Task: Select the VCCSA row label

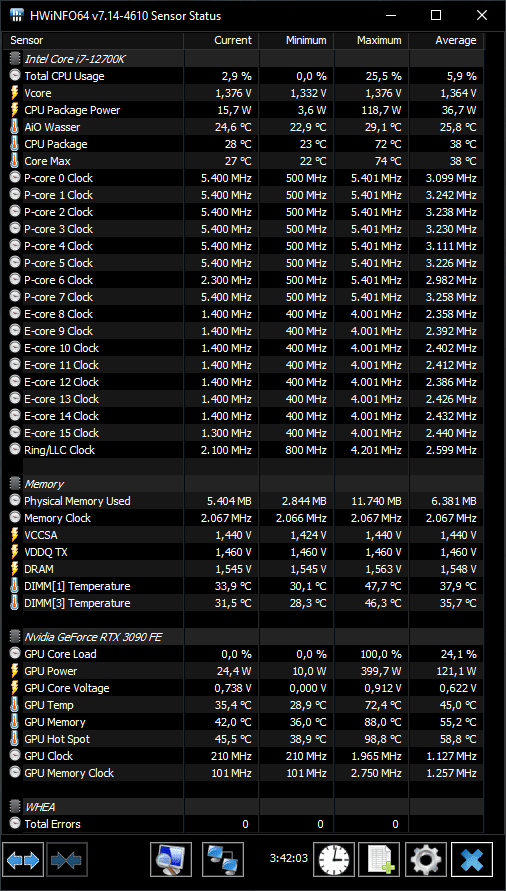Action: pos(41,535)
